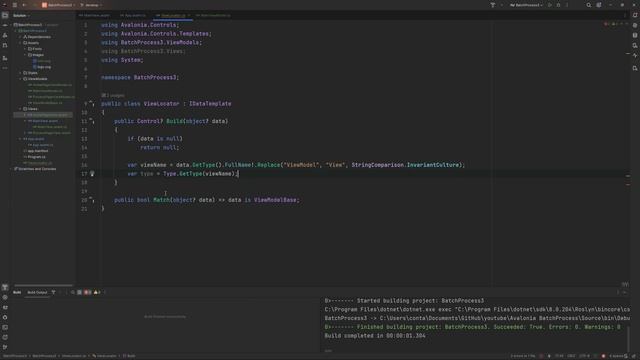The image size is (640, 360).
Task: Collapse the Assets folder
Action: (x=20, y=43)
